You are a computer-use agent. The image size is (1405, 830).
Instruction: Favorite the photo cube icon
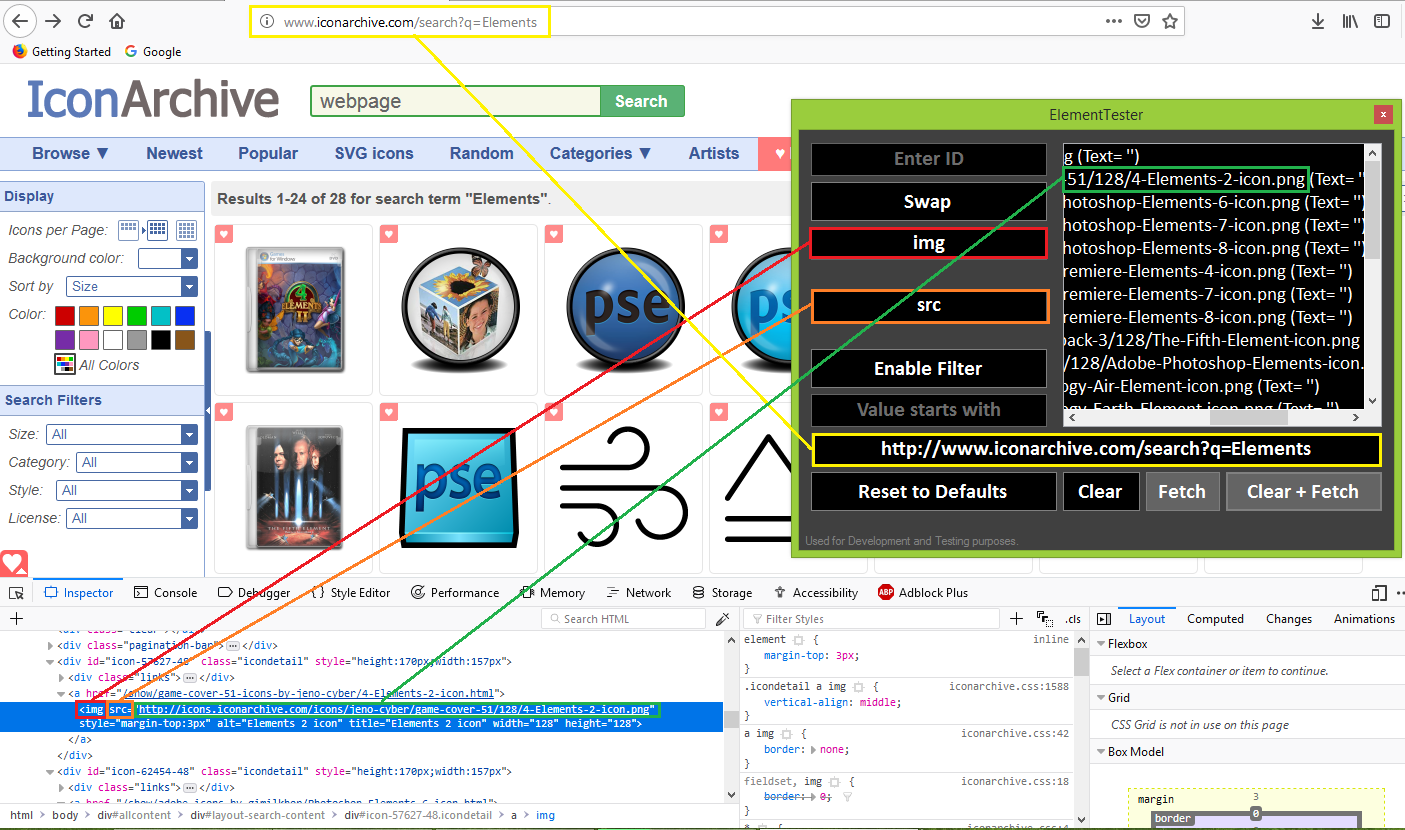click(389, 234)
